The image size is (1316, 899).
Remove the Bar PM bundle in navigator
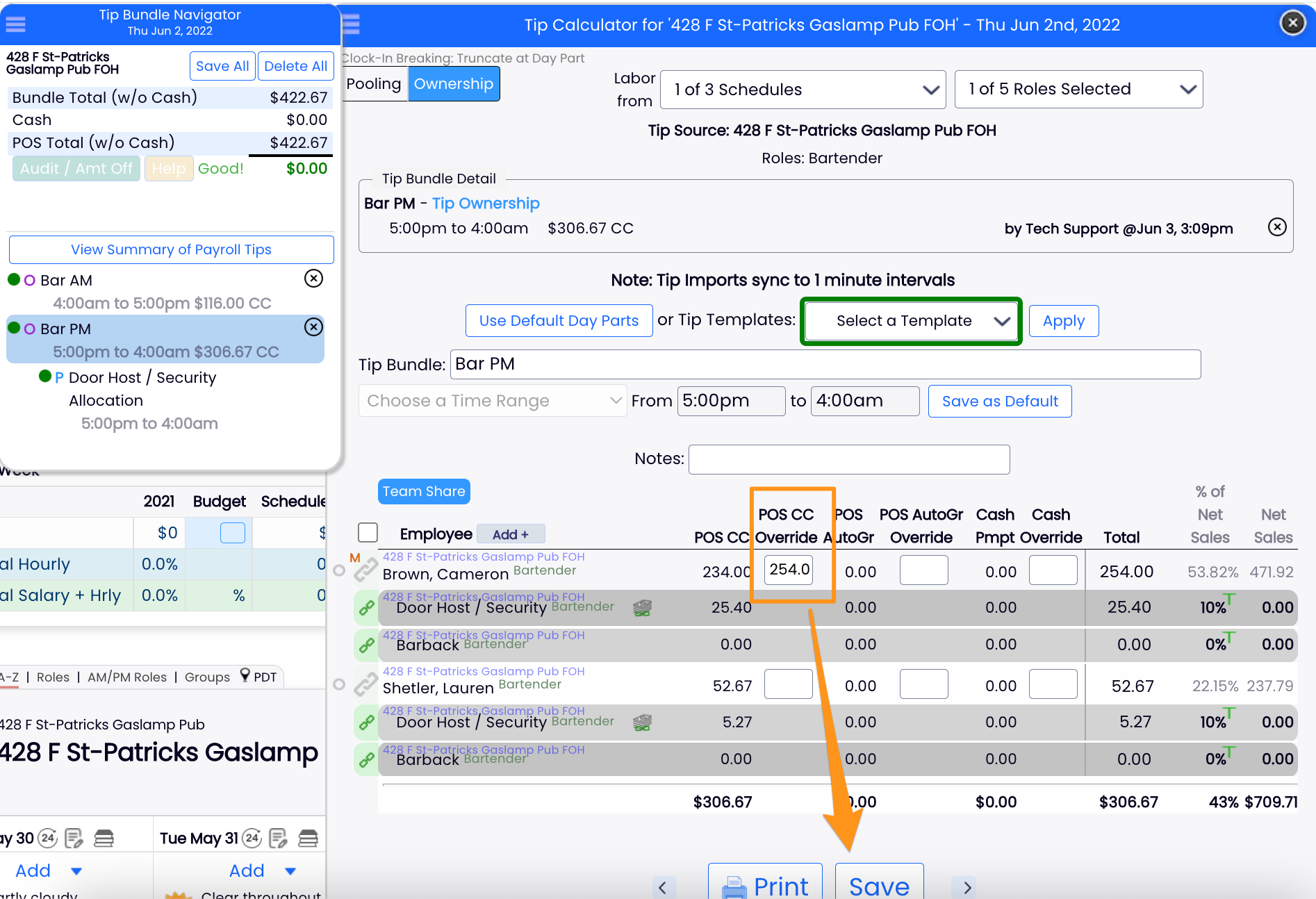click(x=314, y=327)
